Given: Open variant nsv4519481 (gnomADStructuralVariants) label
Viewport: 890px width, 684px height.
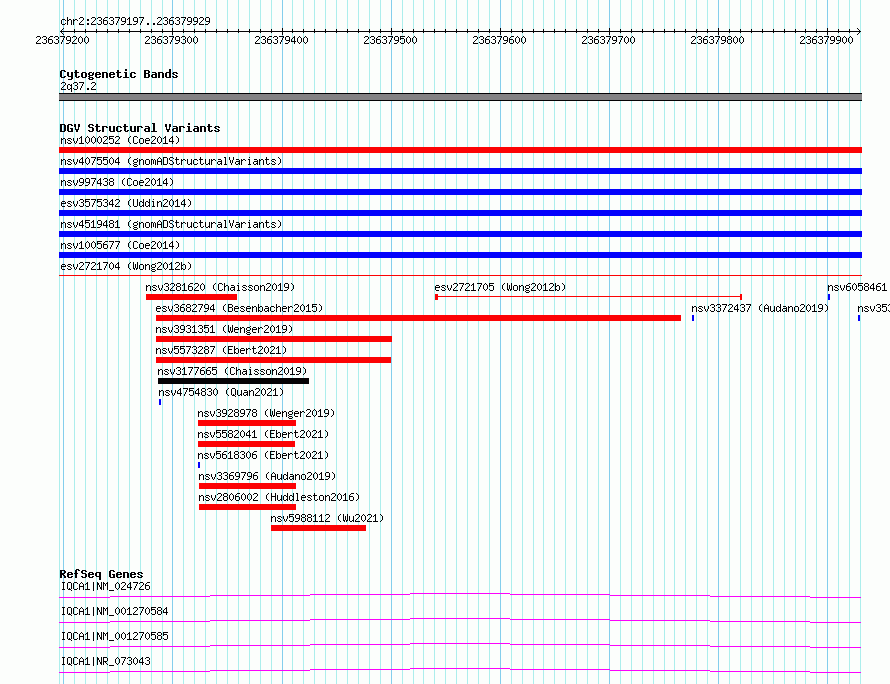Looking at the screenshot, I should pos(171,224).
